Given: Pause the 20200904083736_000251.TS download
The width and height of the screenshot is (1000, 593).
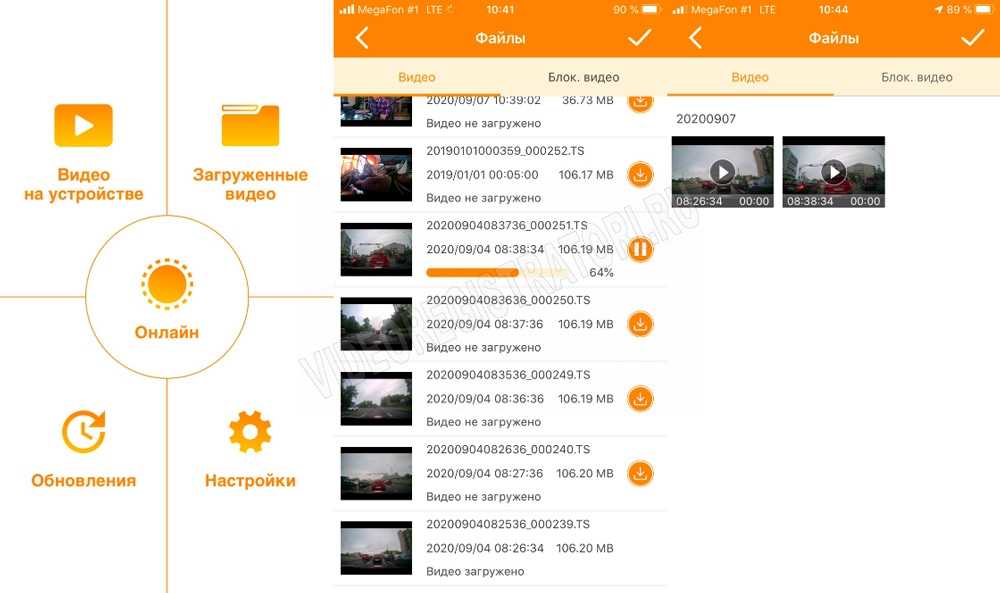Looking at the screenshot, I should coord(640,249).
